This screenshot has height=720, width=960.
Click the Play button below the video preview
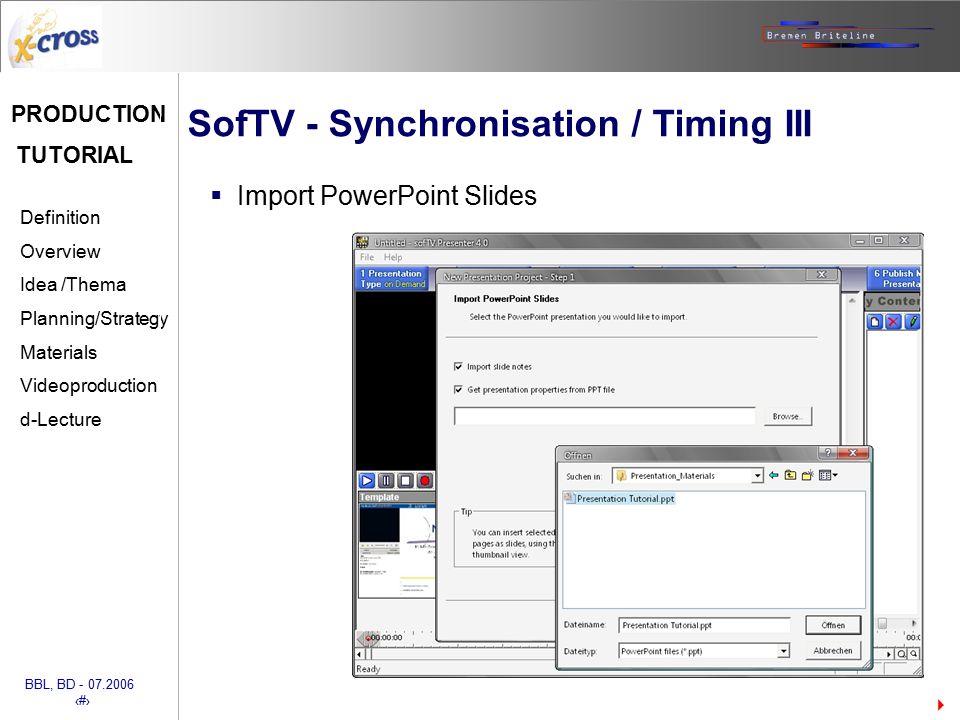tap(367, 481)
